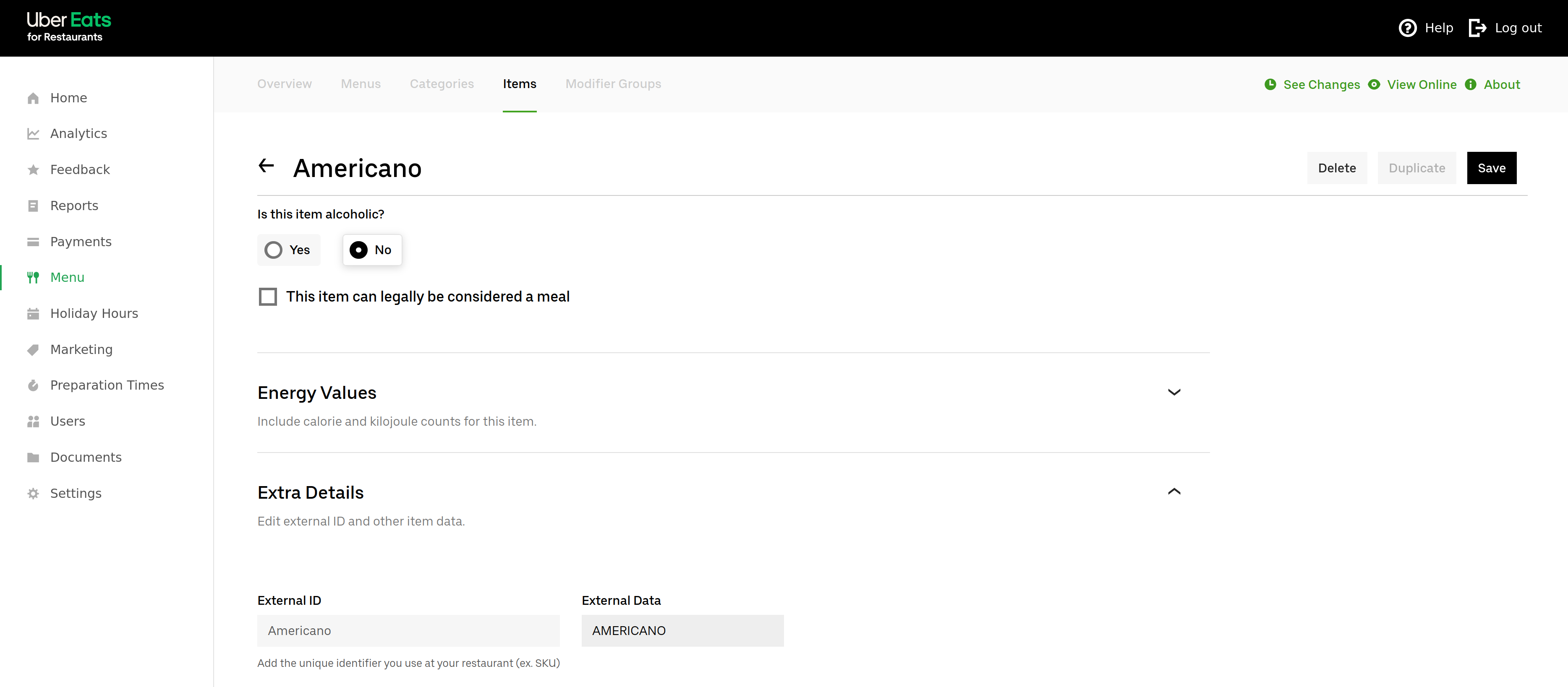
Task: Click the Uber Eats for Restaurants logo
Action: [x=69, y=27]
